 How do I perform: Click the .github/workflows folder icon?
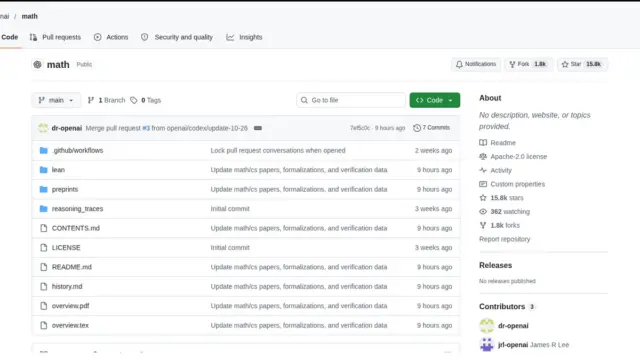point(44,150)
